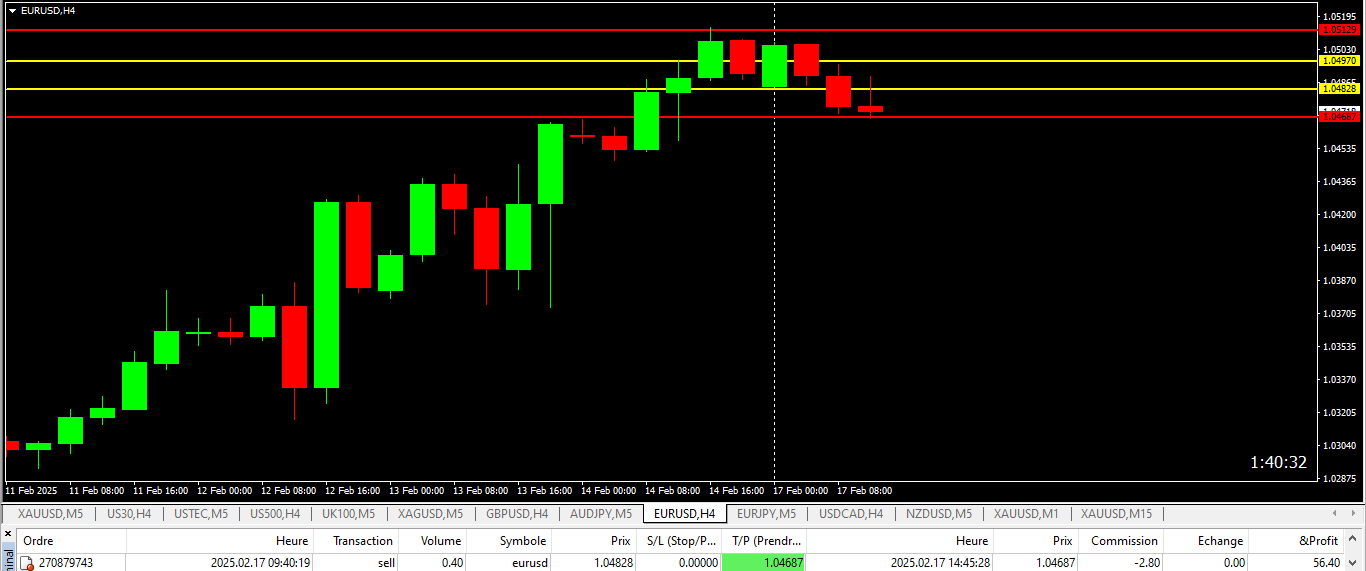The width and height of the screenshot is (1366, 571).
Task: Click the 14 Feb 16:00 time axis label
Action: coord(736,491)
